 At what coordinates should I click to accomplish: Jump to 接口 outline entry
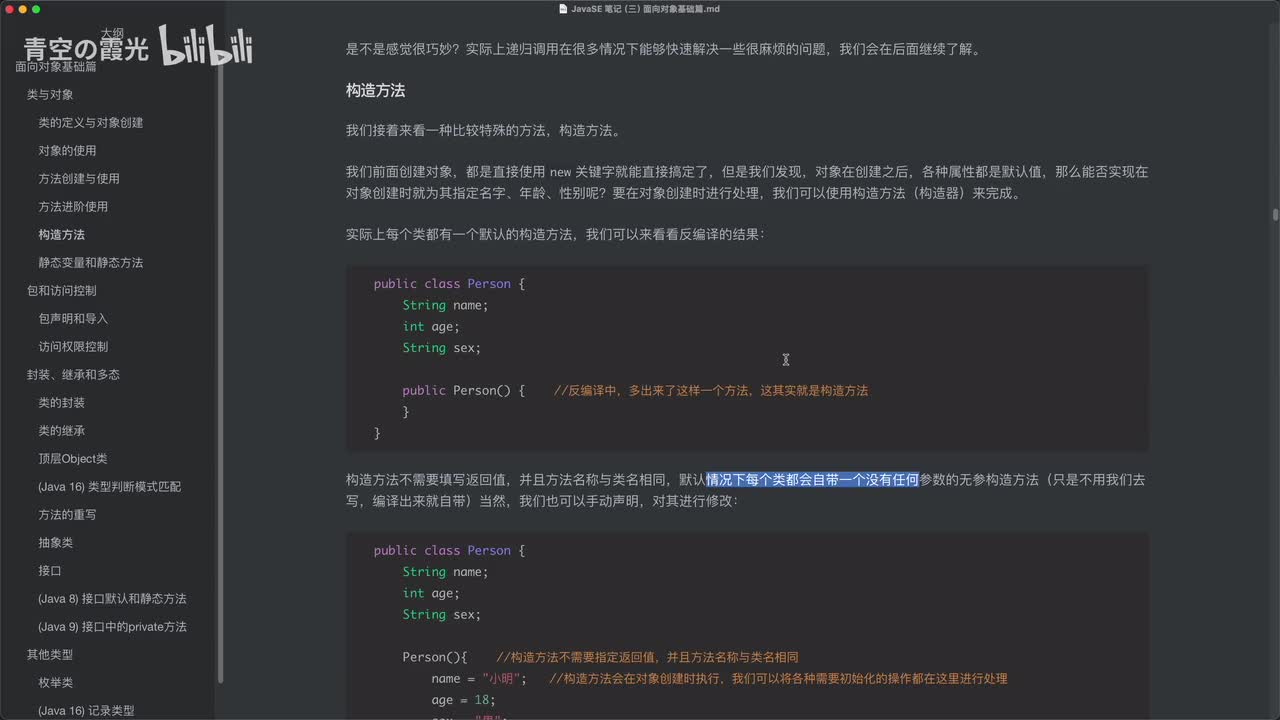(x=50, y=571)
